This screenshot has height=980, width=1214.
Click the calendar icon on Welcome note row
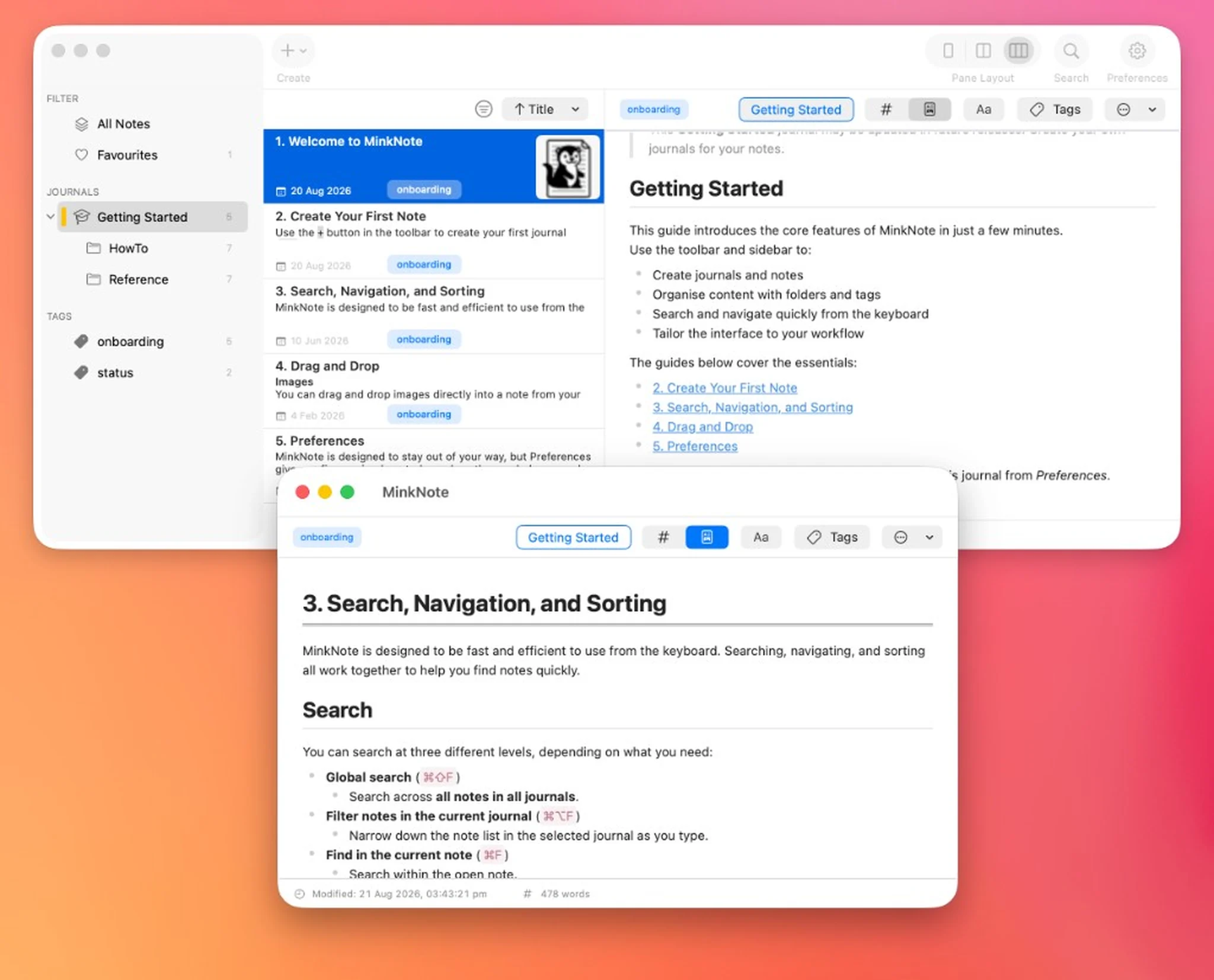[281, 191]
